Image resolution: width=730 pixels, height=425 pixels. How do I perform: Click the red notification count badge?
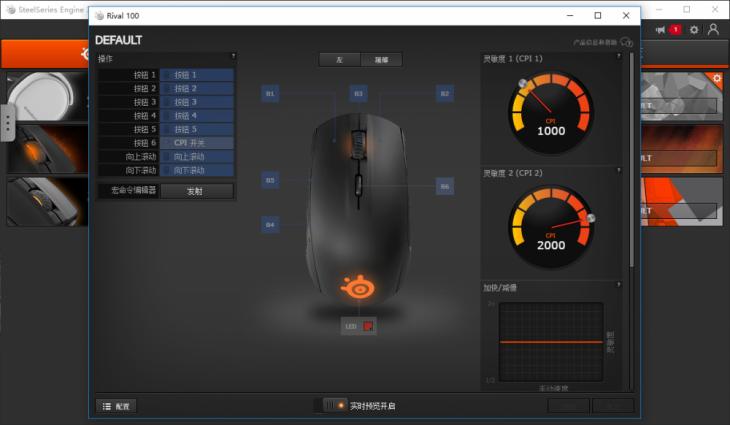[675, 30]
